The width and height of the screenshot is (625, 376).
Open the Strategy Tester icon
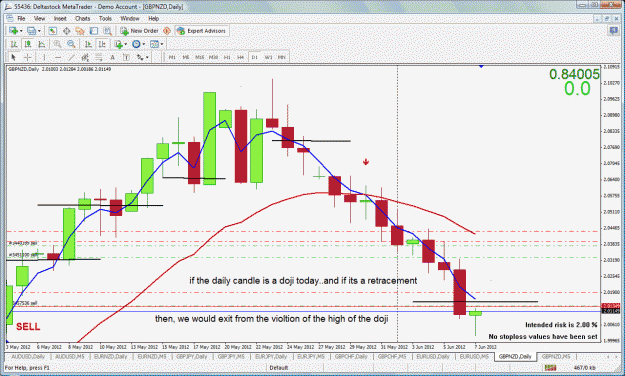[x=108, y=31]
